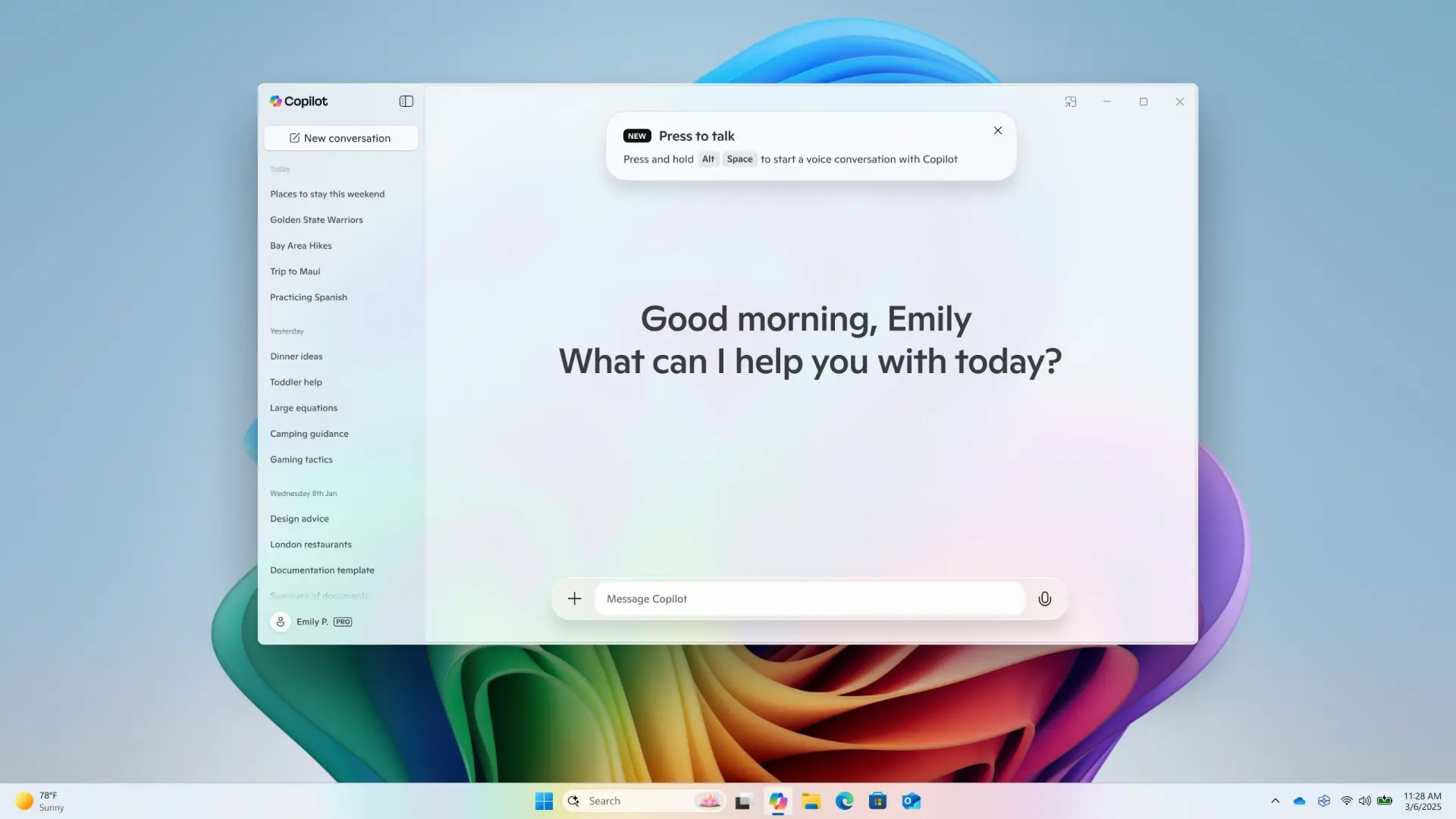The image size is (1456, 819).
Task: Switch Copilot to compact picture-in-picture view
Action: click(x=1071, y=102)
